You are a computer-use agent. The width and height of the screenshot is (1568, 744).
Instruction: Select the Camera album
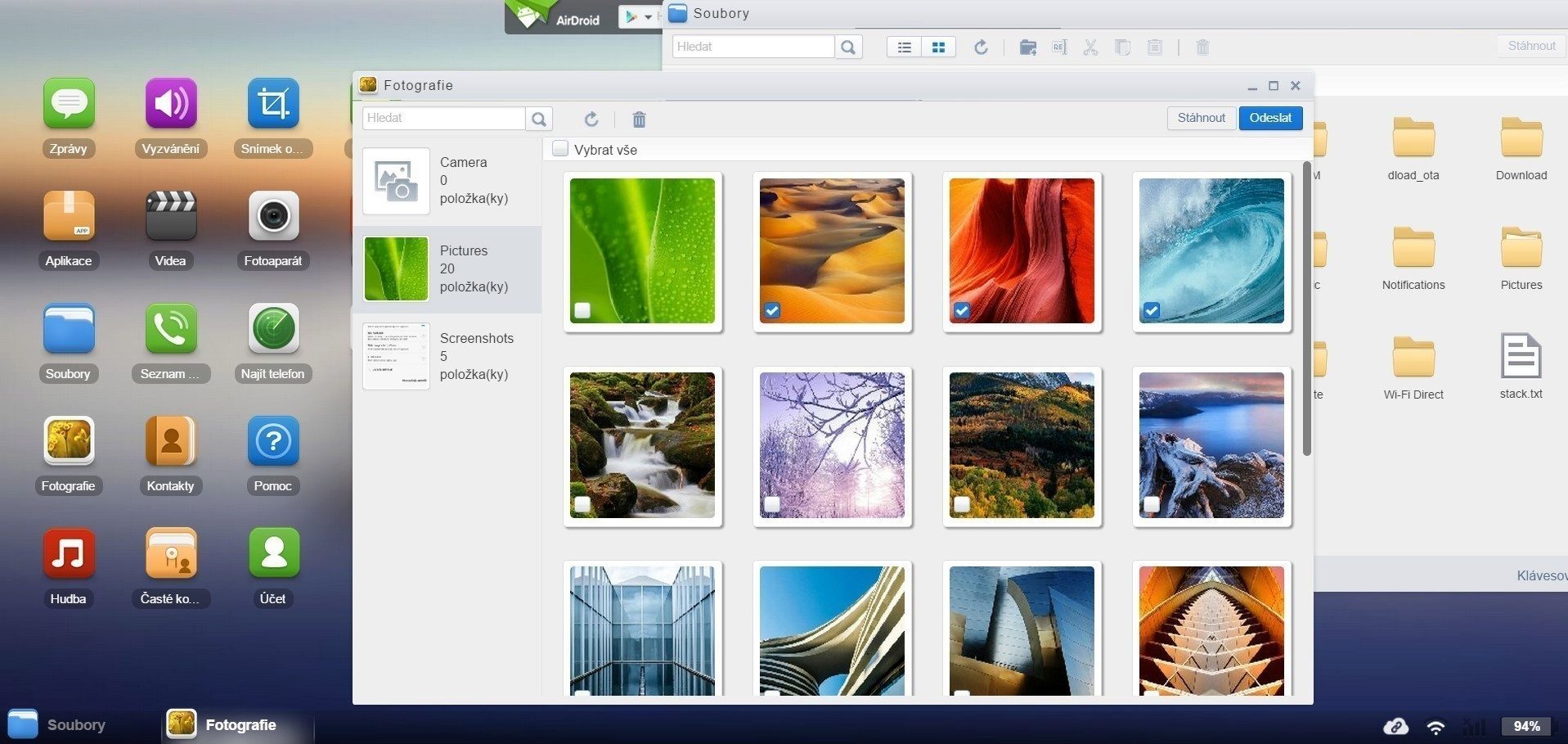coord(447,181)
